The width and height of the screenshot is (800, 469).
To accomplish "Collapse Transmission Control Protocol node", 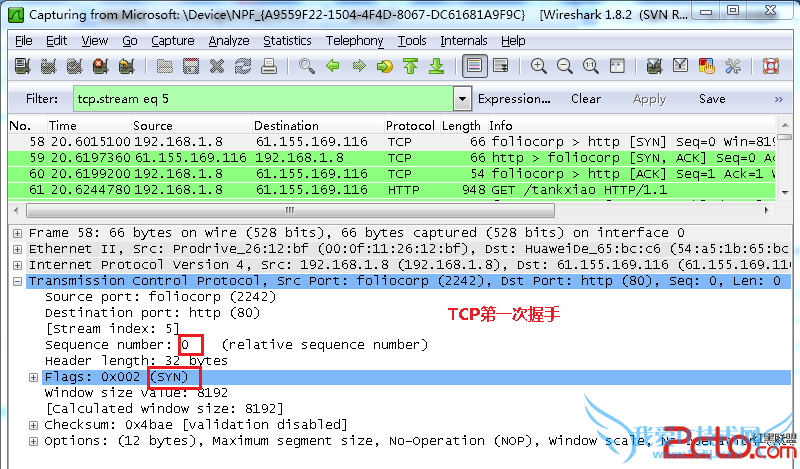I will (x=17, y=281).
